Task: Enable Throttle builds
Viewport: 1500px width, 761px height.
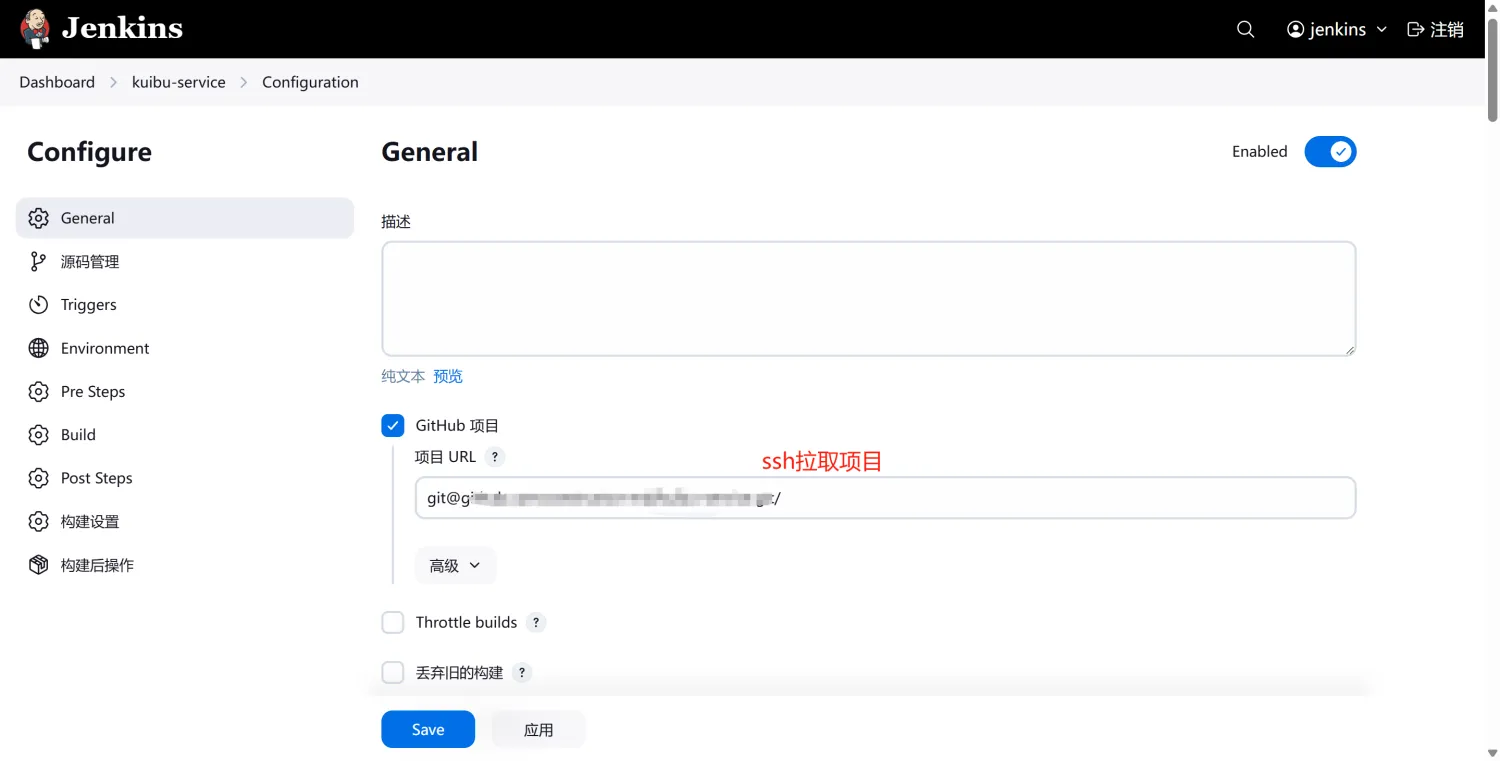Action: (x=392, y=622)
